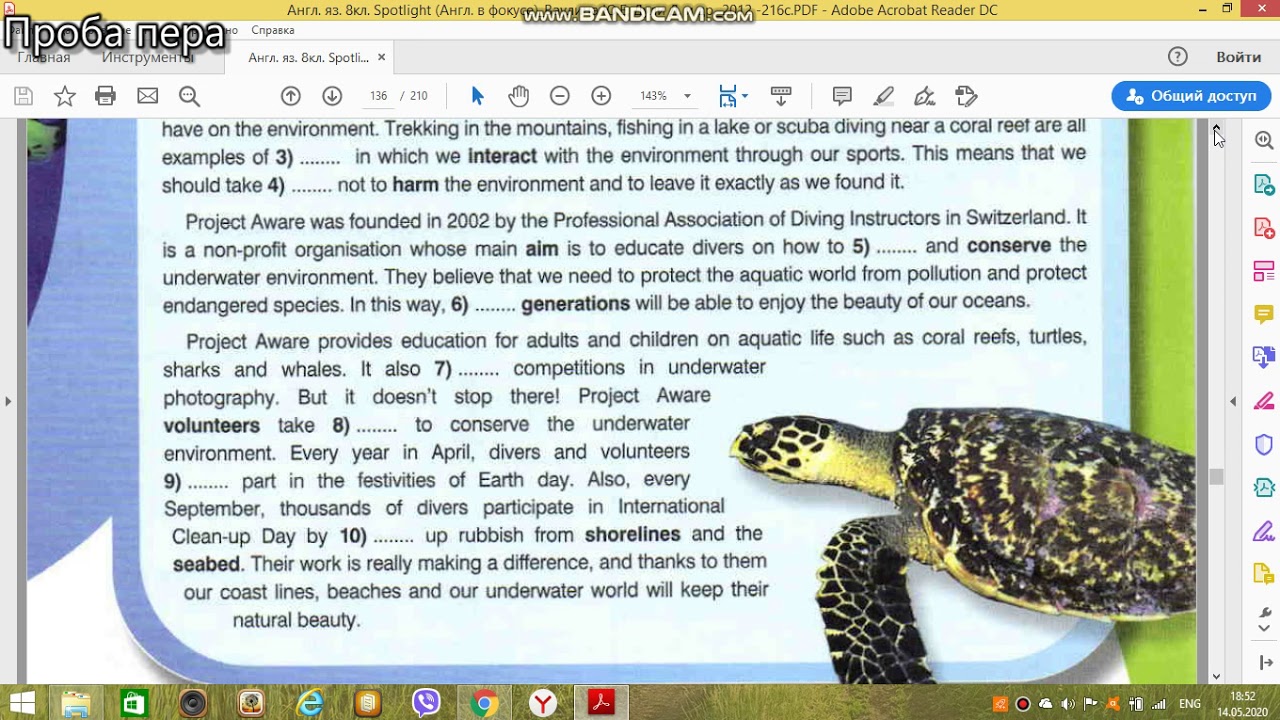The image size is (1280, 720).
Task: Click the ENG language indicator
Action: tap(1190, 704)
